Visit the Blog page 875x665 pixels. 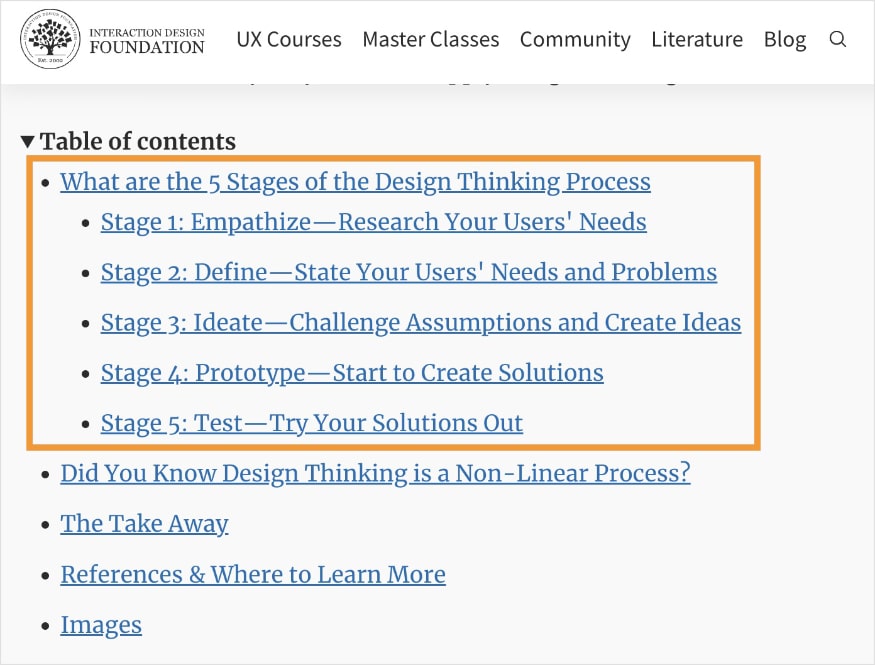[785, 40]
